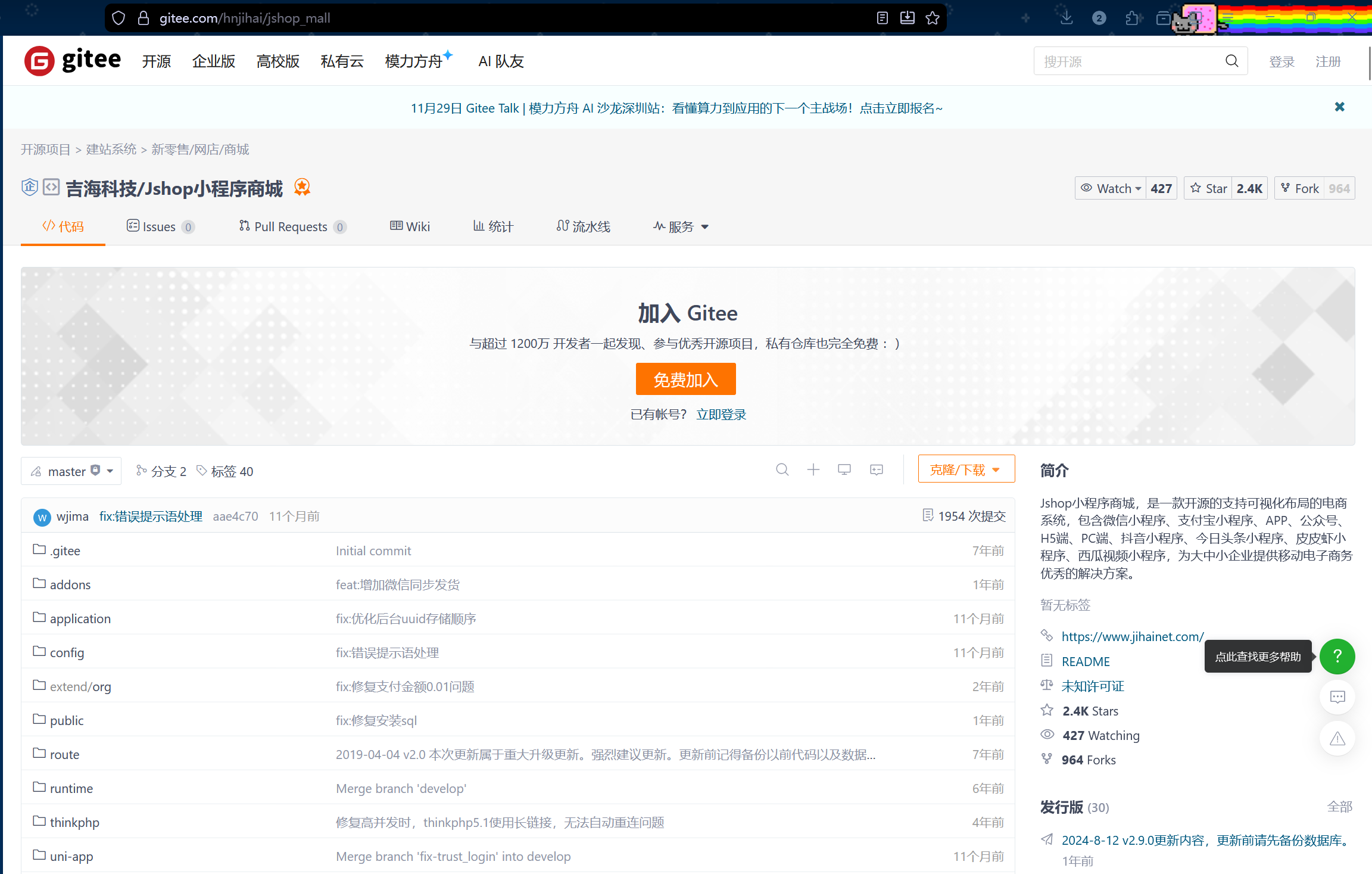The width and height of the screenshot is (1372, 874).
Task: Open the README link in the sidebar
Action: [x=1085, y=661]
